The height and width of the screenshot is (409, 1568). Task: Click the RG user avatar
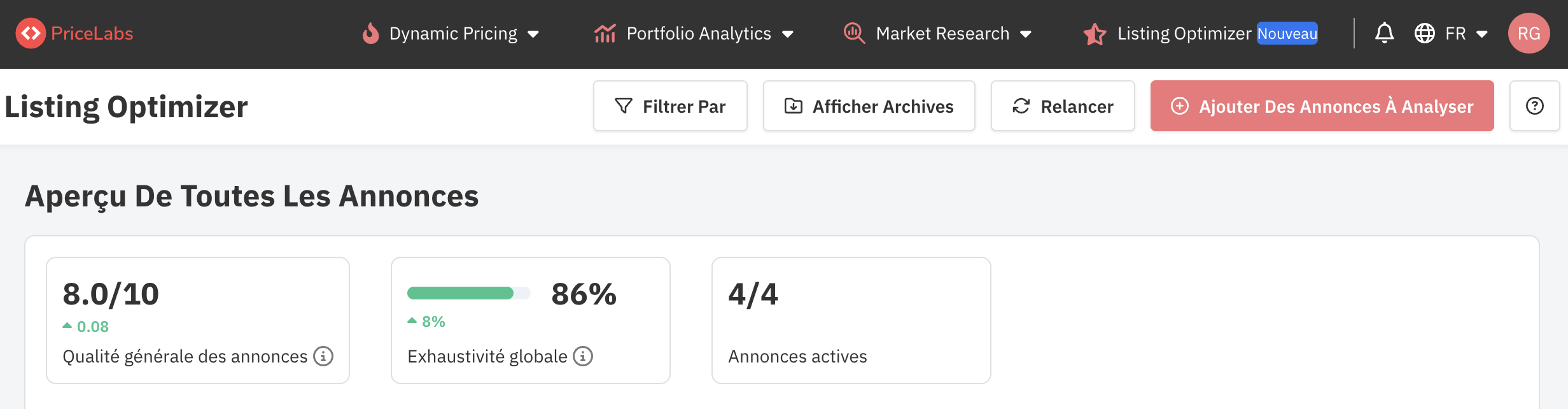tap(1529, 33)
